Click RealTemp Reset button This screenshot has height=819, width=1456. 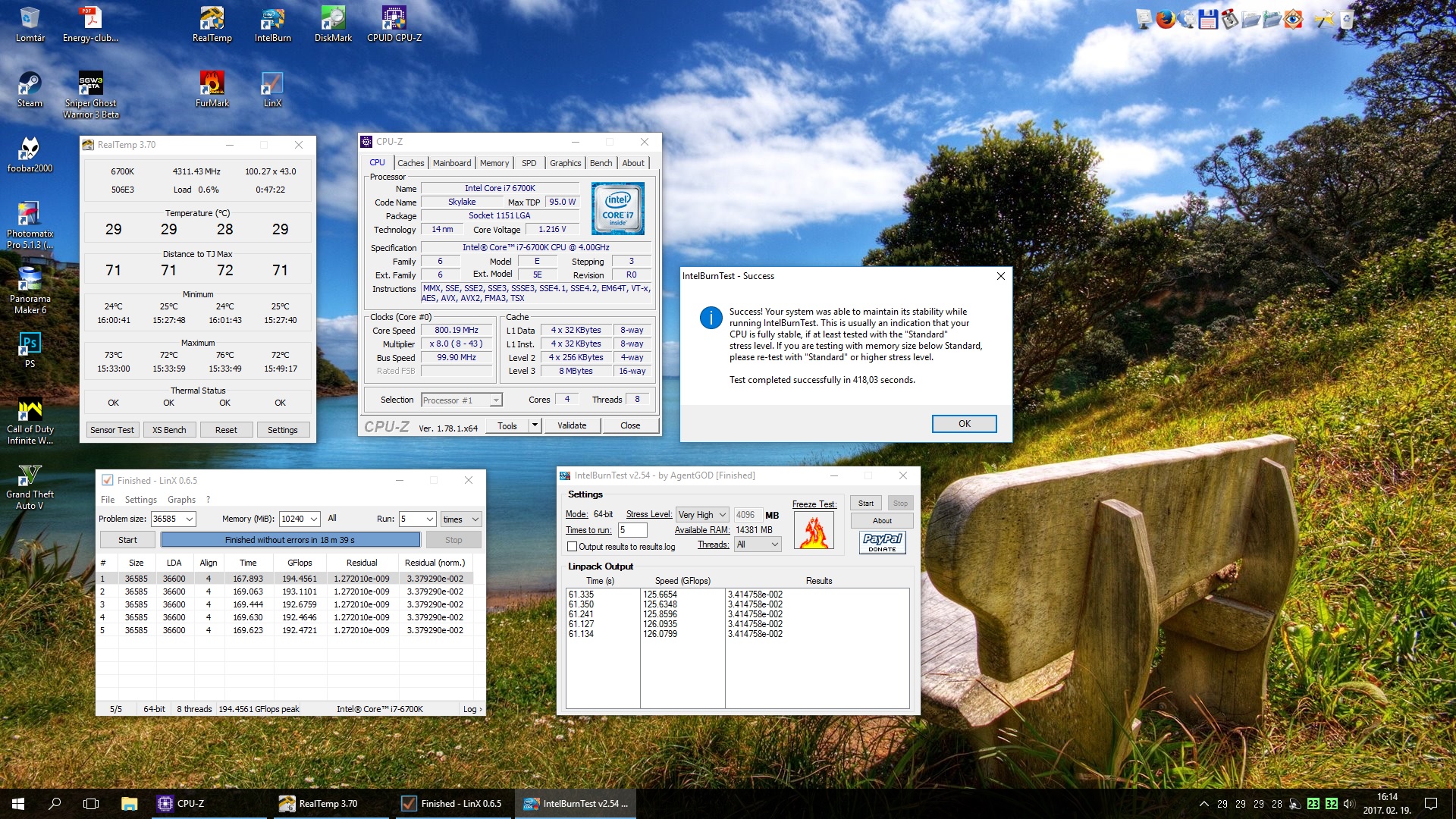click(x=226, y=430)
